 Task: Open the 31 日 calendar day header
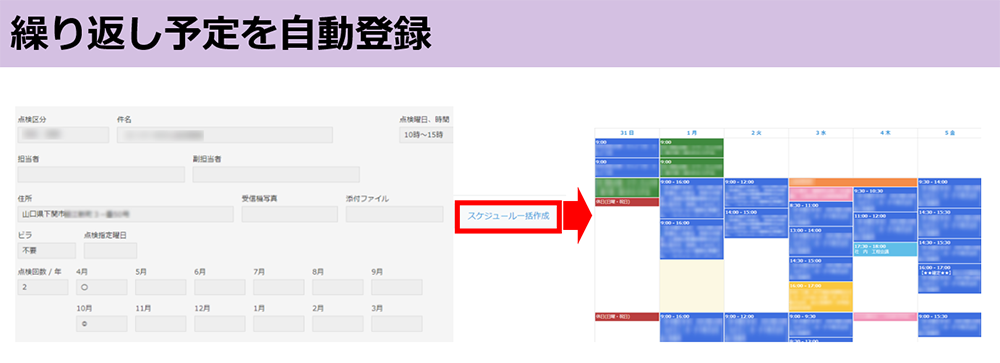(x=627, y=133)
